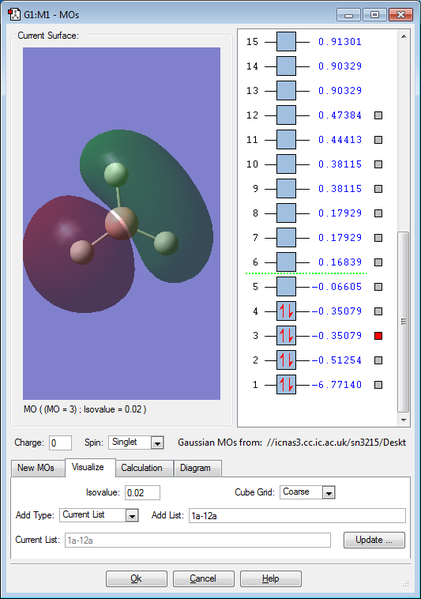Switch to the Diagram tab
This screenshot has height=599, width=421.
point(197,468)
